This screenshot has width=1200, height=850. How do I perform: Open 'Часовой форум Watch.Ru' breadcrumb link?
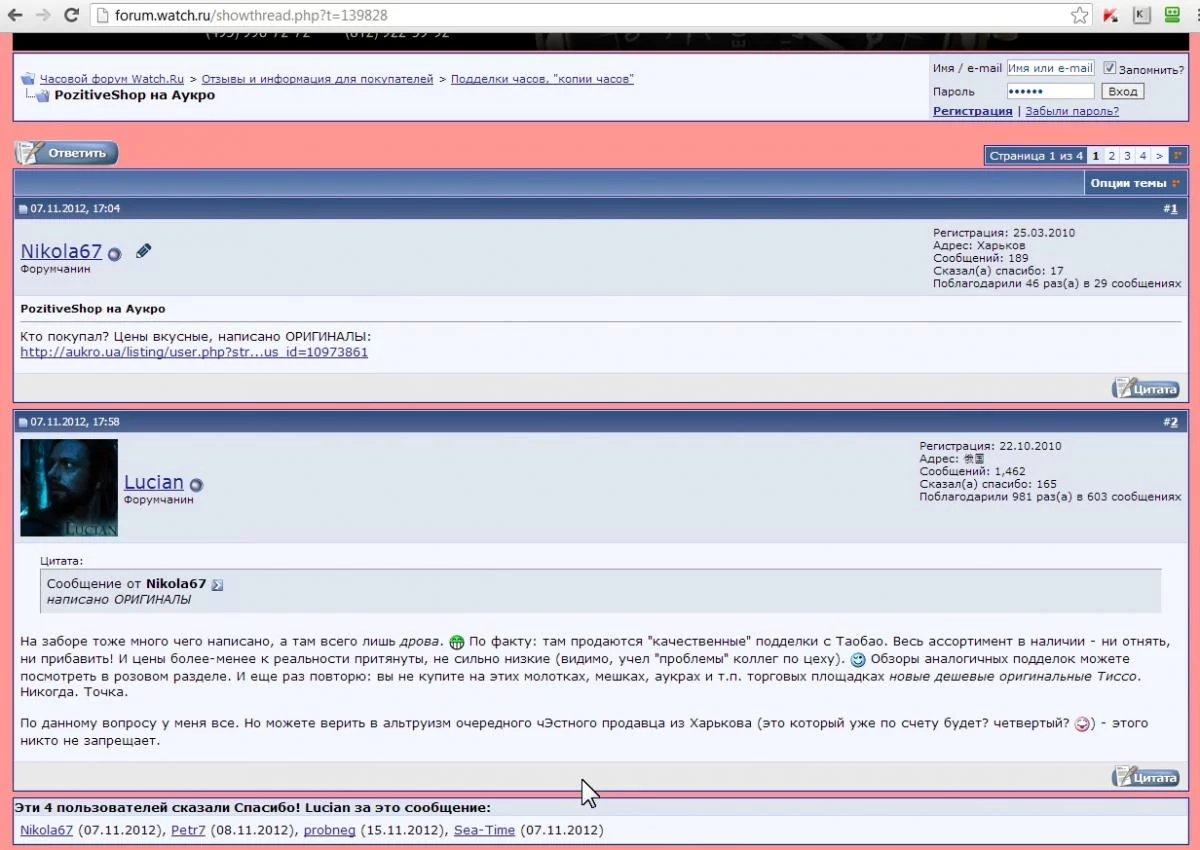click(112, 79)
